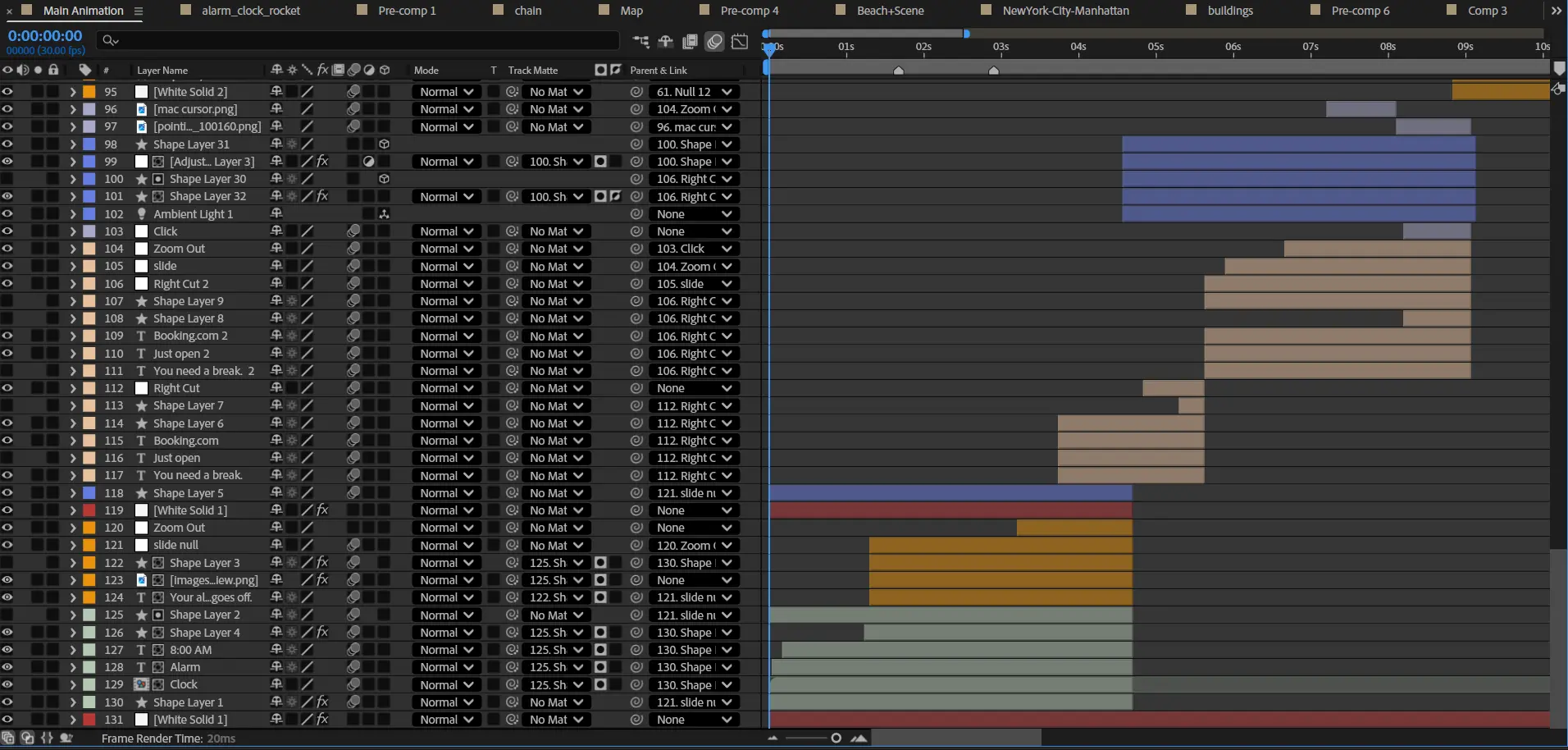Click the timeline zoom slider at the bottom
This screenshot has height=750, width=1568.
(836, 738)
